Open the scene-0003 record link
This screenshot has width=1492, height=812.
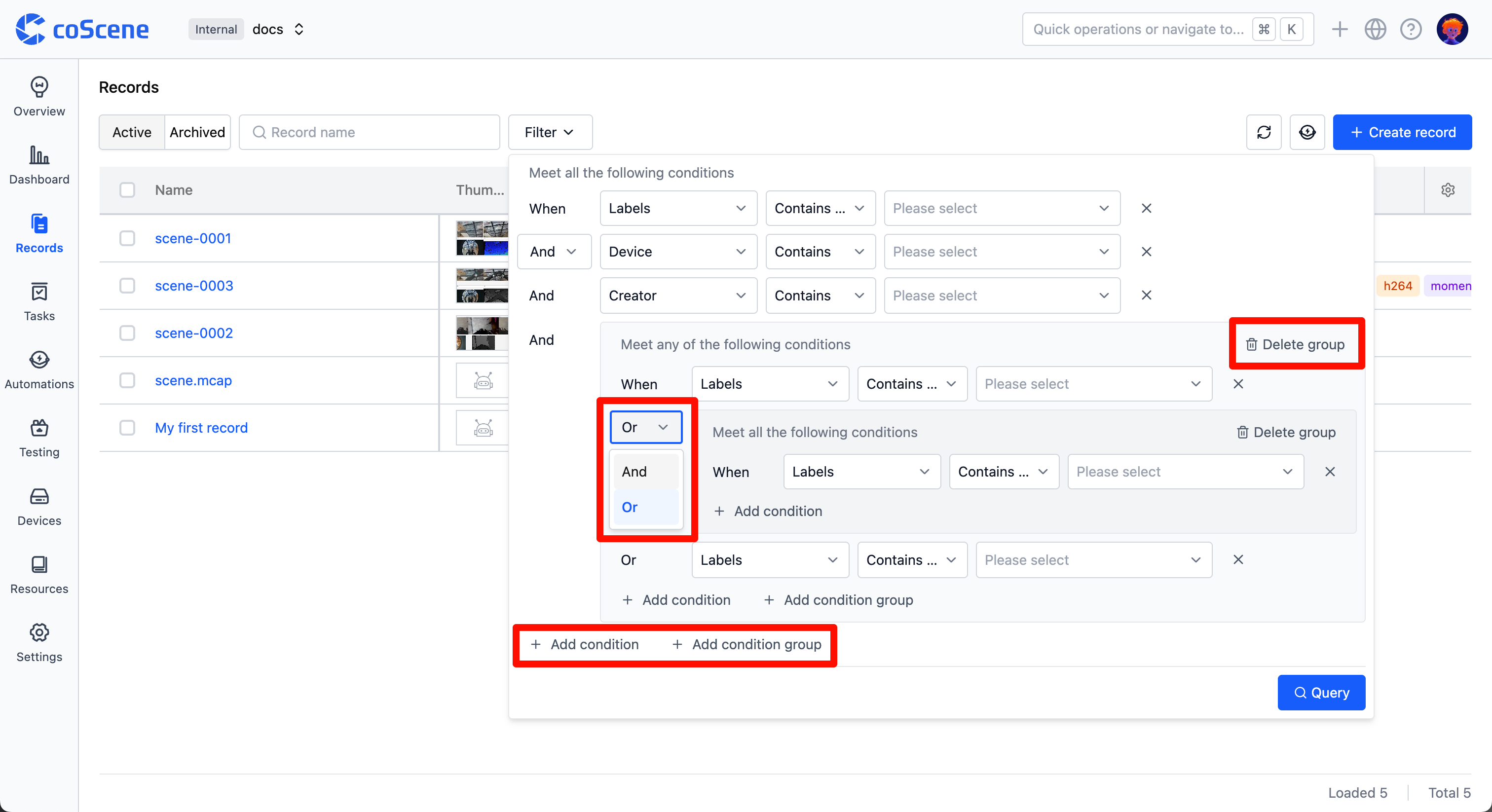193,286
